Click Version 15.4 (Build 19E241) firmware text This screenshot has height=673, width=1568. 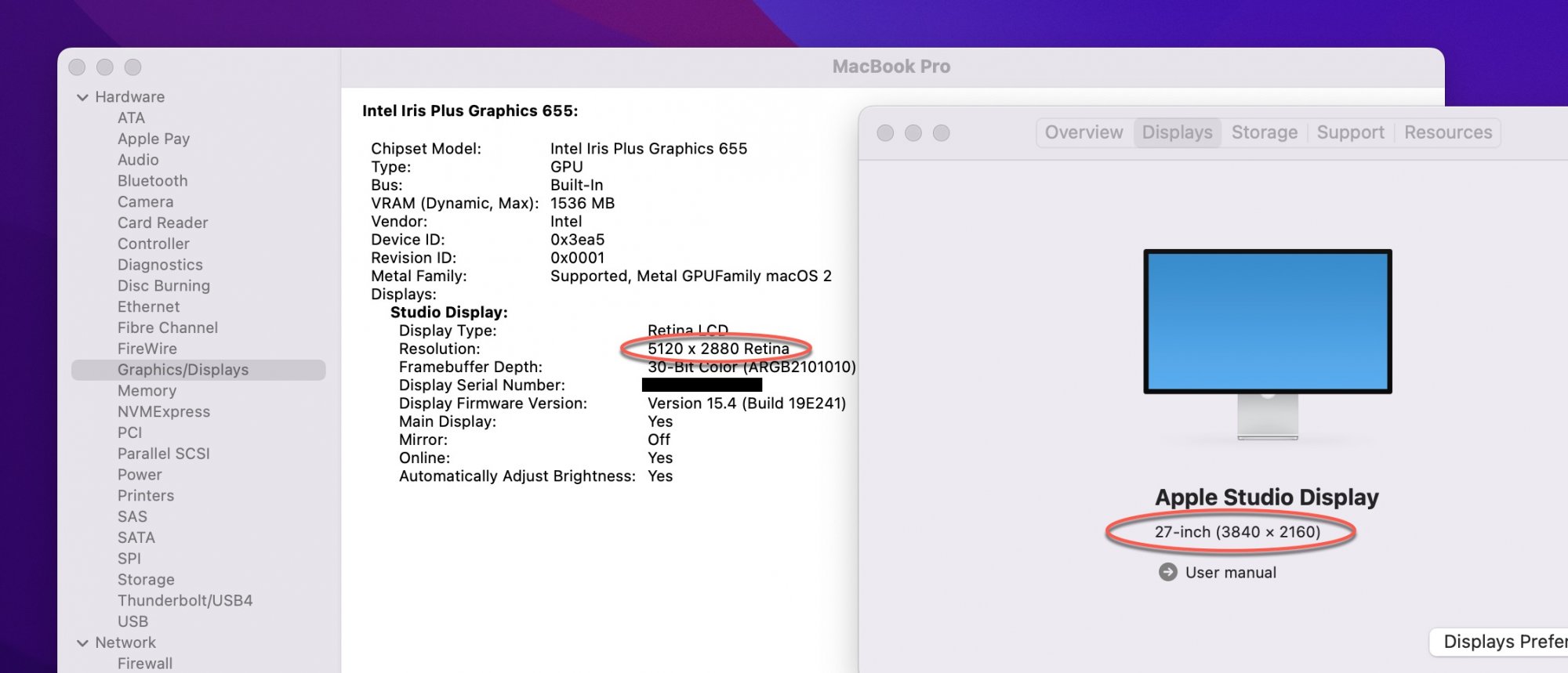[x=746, y=403]
